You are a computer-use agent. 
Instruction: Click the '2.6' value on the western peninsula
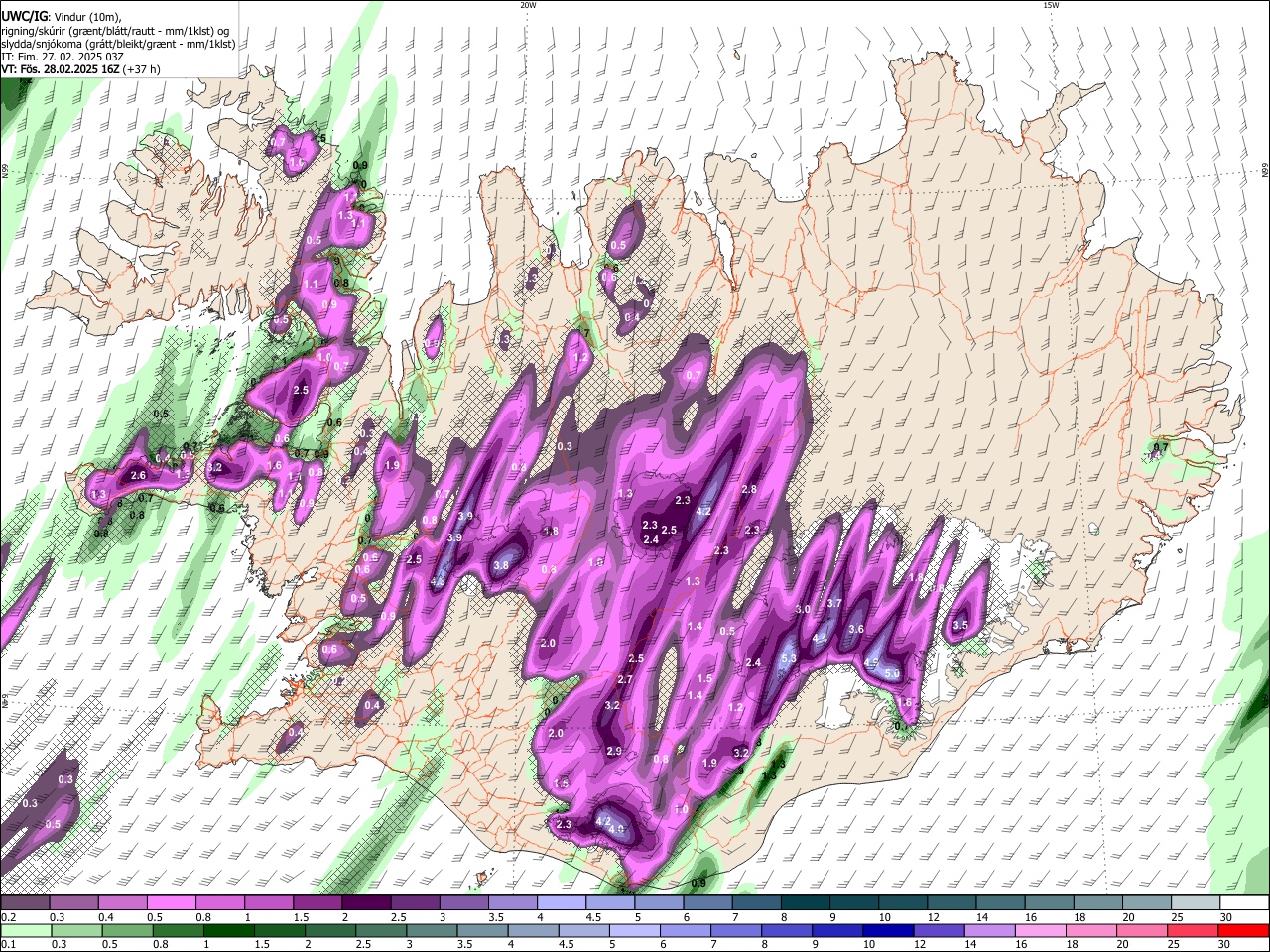pyautogui.click(x=139, y=476)
